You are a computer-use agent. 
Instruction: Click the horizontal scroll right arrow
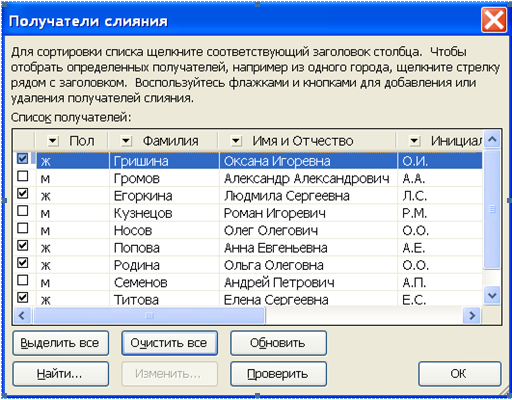coord(472,315)
